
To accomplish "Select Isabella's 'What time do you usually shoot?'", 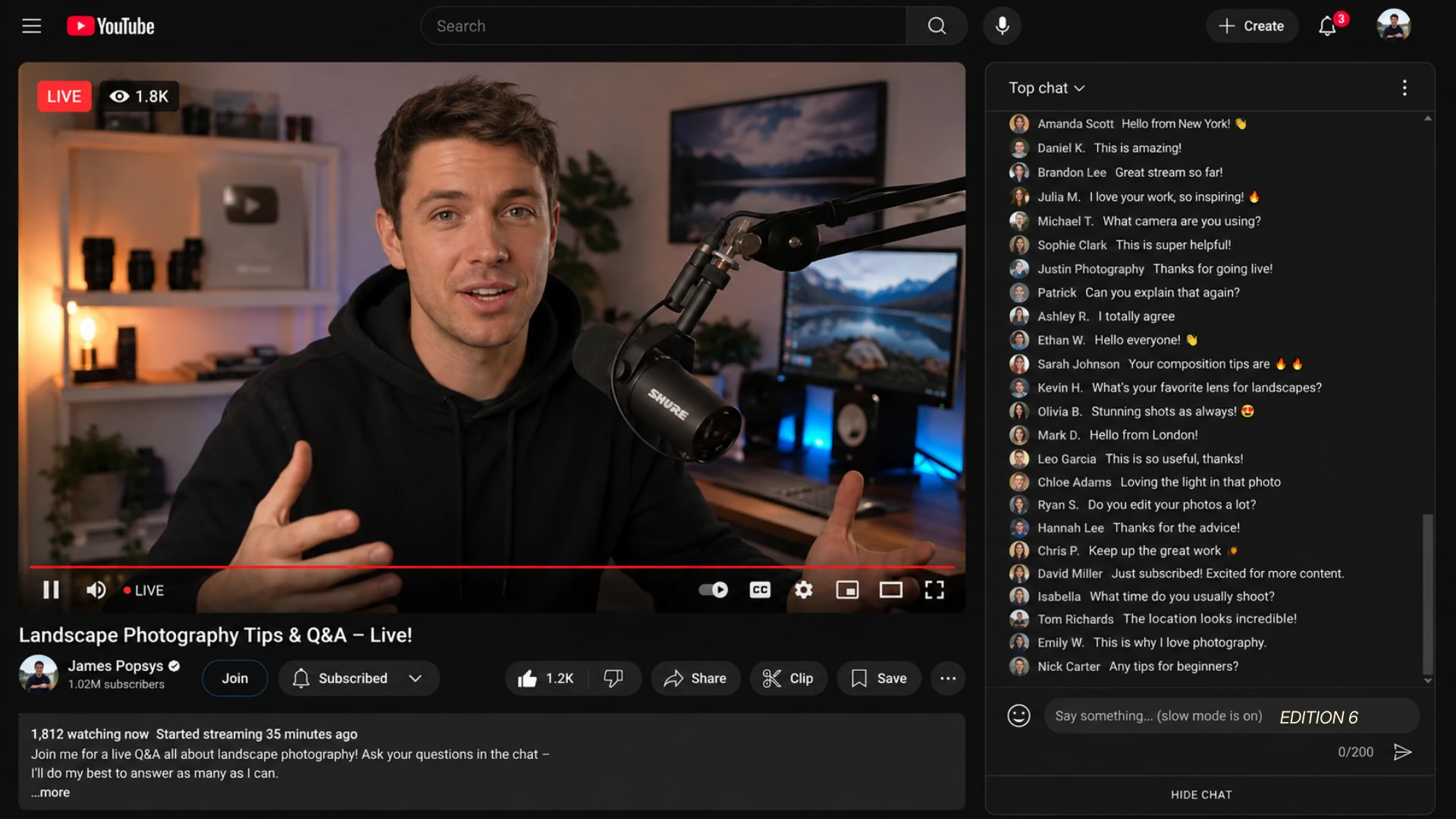I will [x=1181, y=596].
